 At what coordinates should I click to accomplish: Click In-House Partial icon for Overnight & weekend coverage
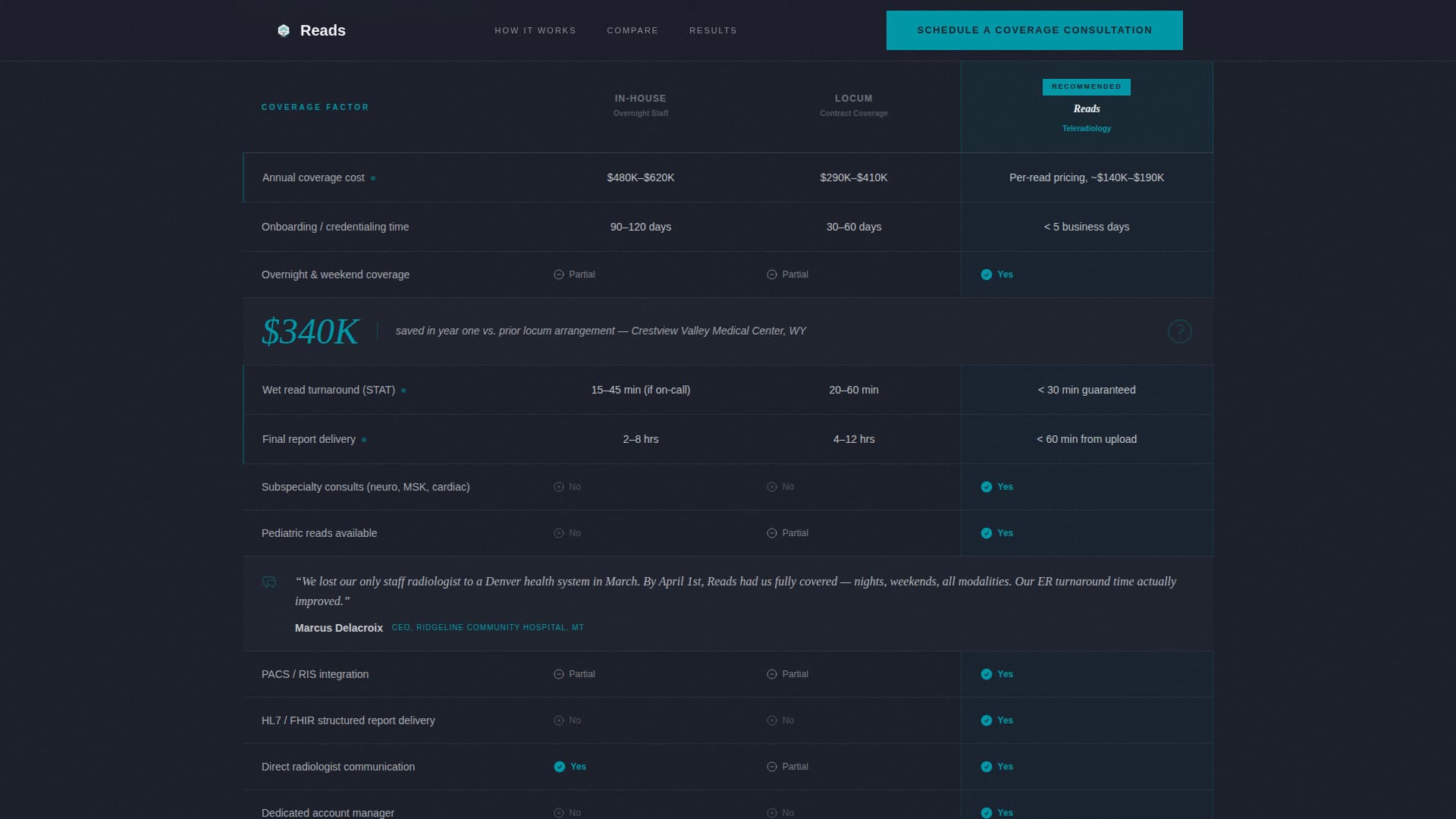559,275
